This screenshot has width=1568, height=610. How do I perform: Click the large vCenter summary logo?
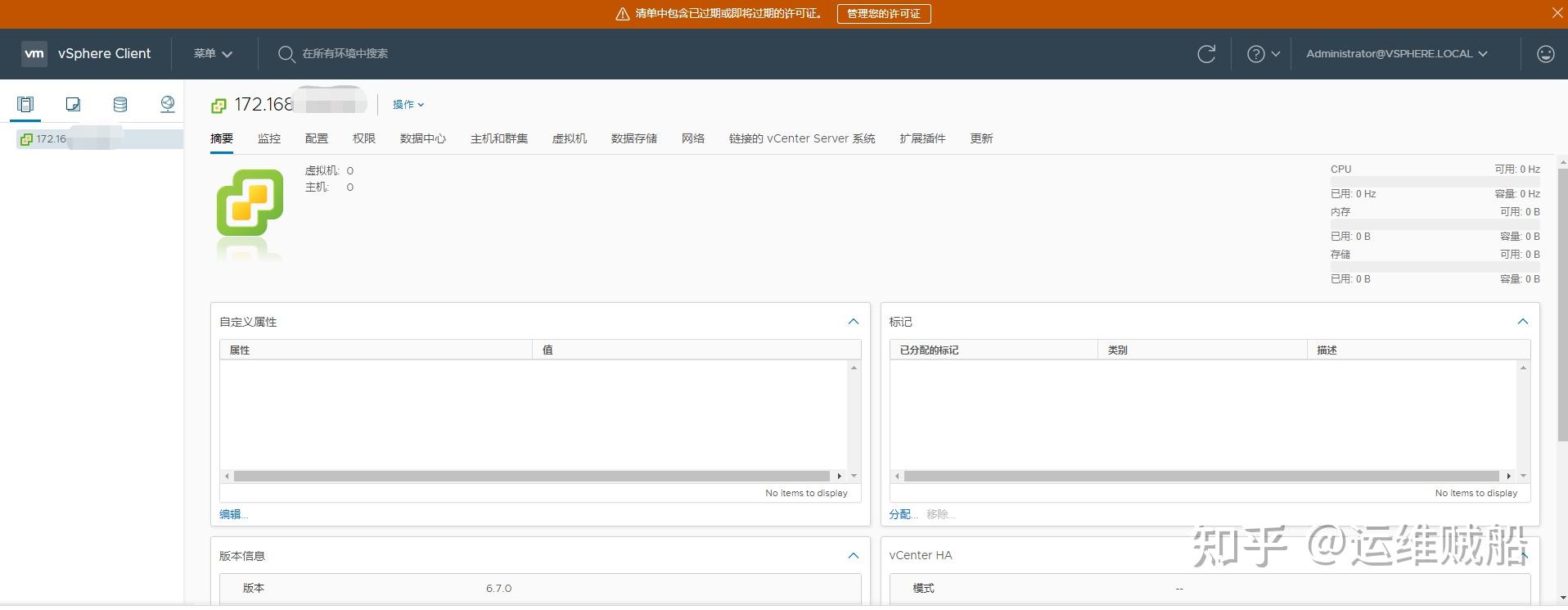point(250,203)
